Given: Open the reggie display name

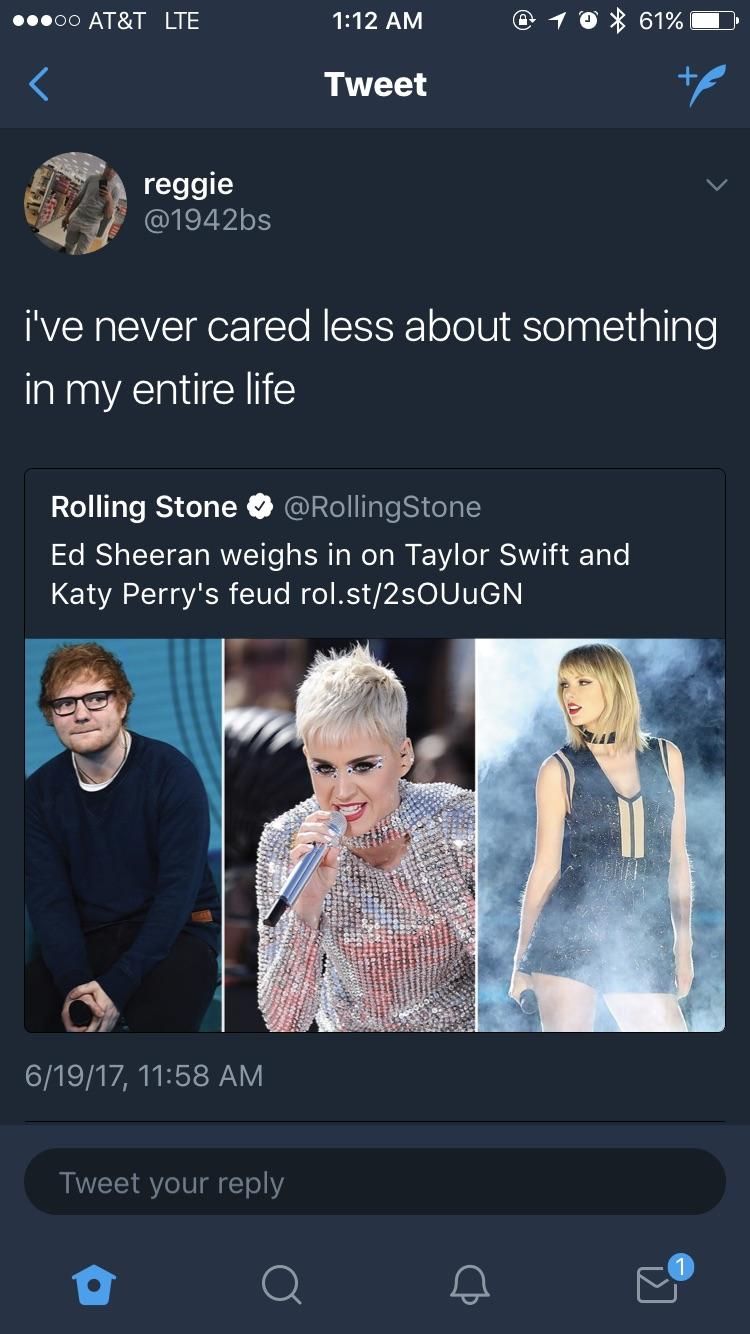Looking at the screenshot, I should pyautogui.click(x=188, y=183).
